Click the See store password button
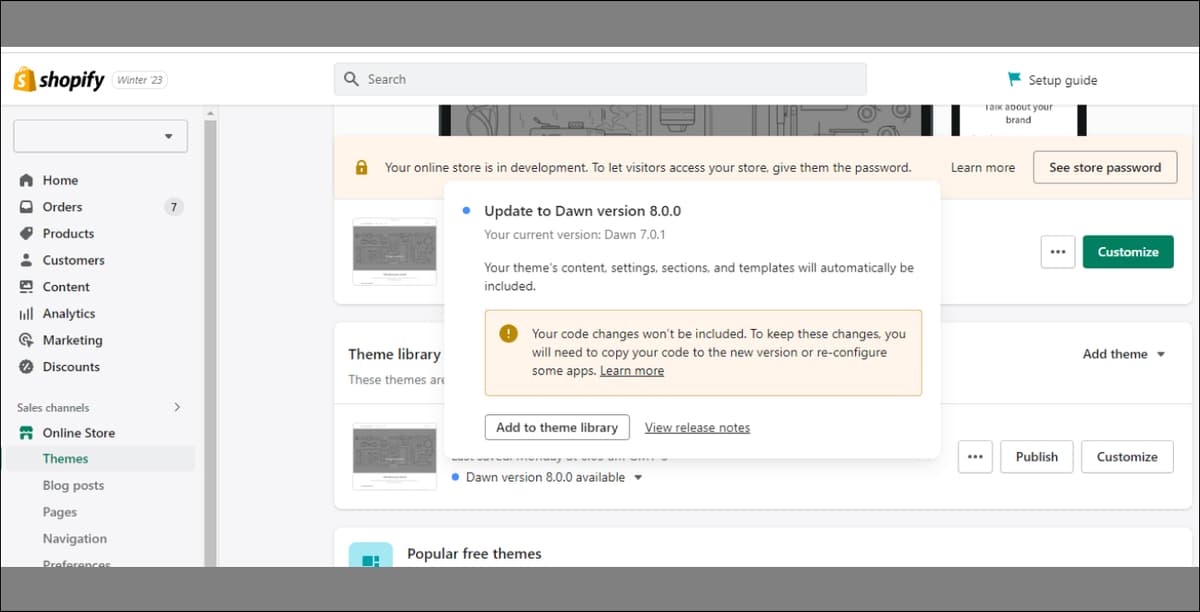This screenshot has height=612, width=1200. 1105,167
